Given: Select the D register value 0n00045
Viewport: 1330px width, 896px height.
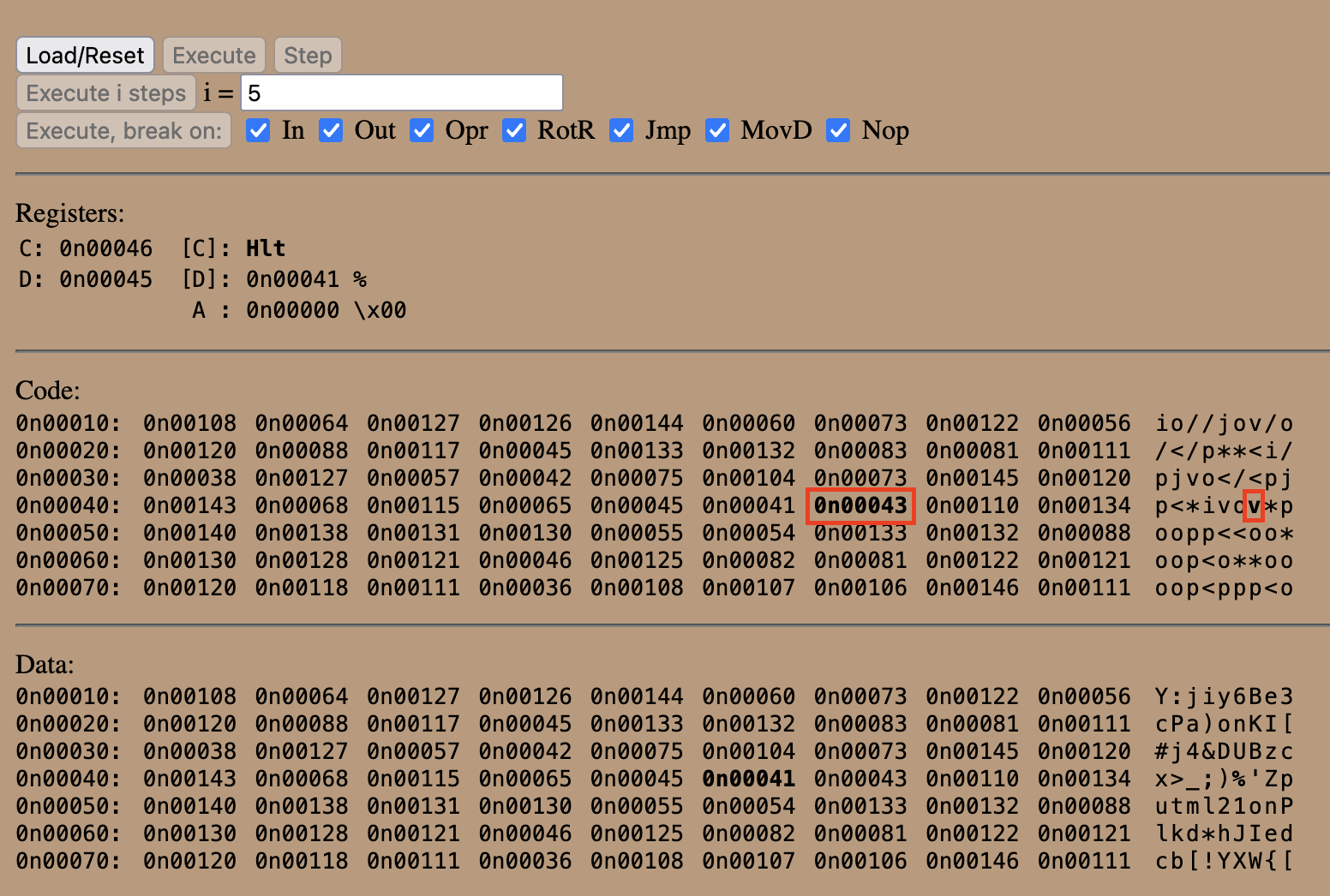Looking at the screenshot, I should [x=105, y=279].
